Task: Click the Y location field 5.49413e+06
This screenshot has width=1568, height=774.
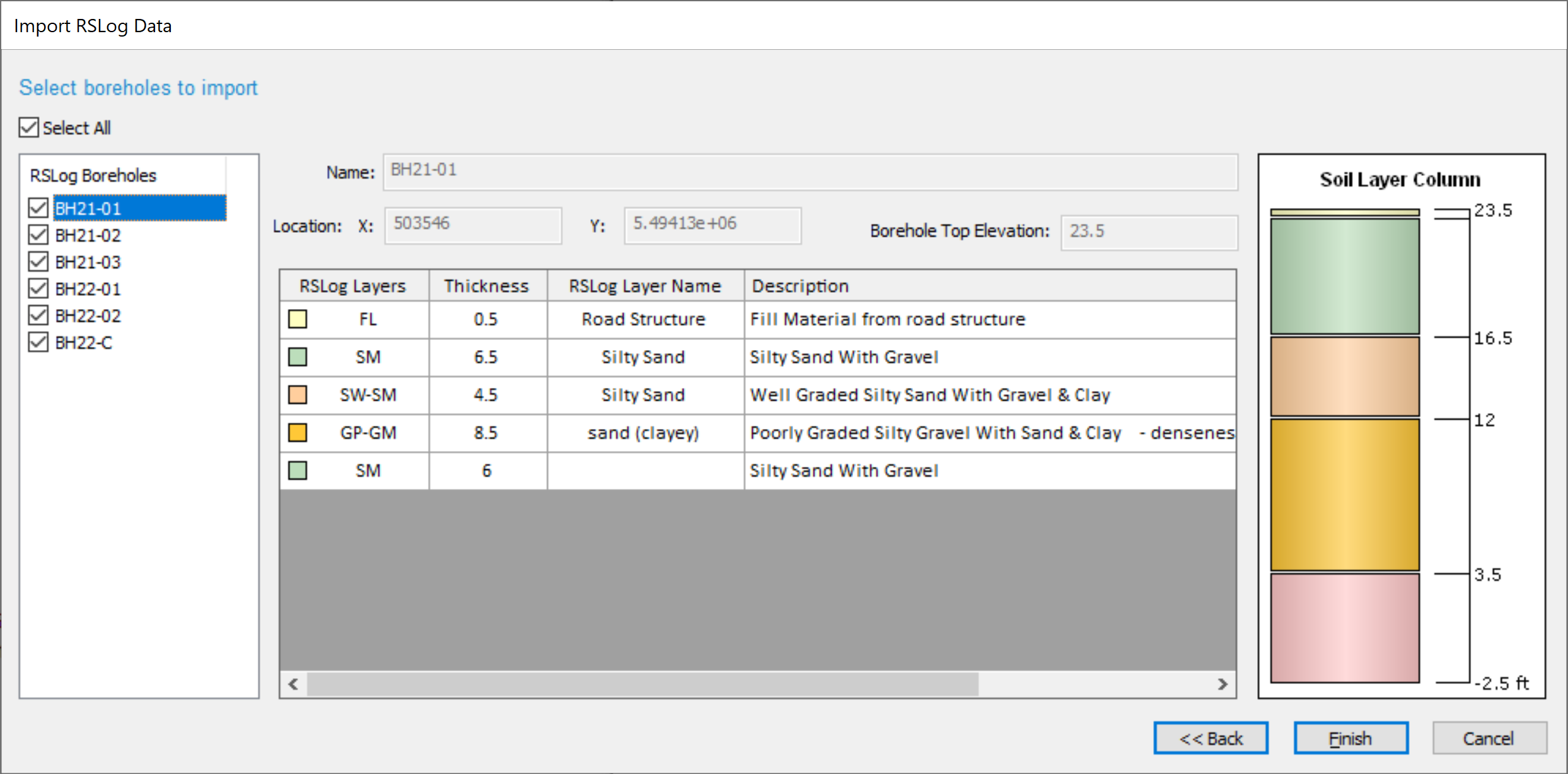Action: coord(712,225)
